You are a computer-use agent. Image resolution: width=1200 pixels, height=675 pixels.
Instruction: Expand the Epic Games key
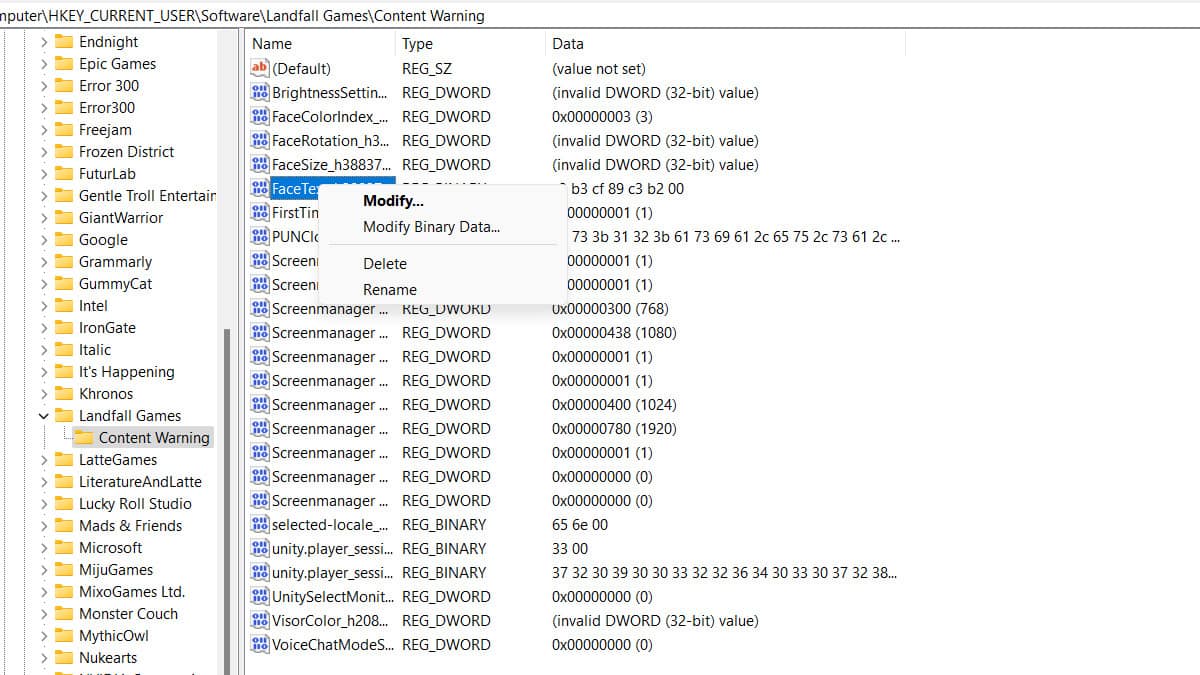(x=43, y=64)
